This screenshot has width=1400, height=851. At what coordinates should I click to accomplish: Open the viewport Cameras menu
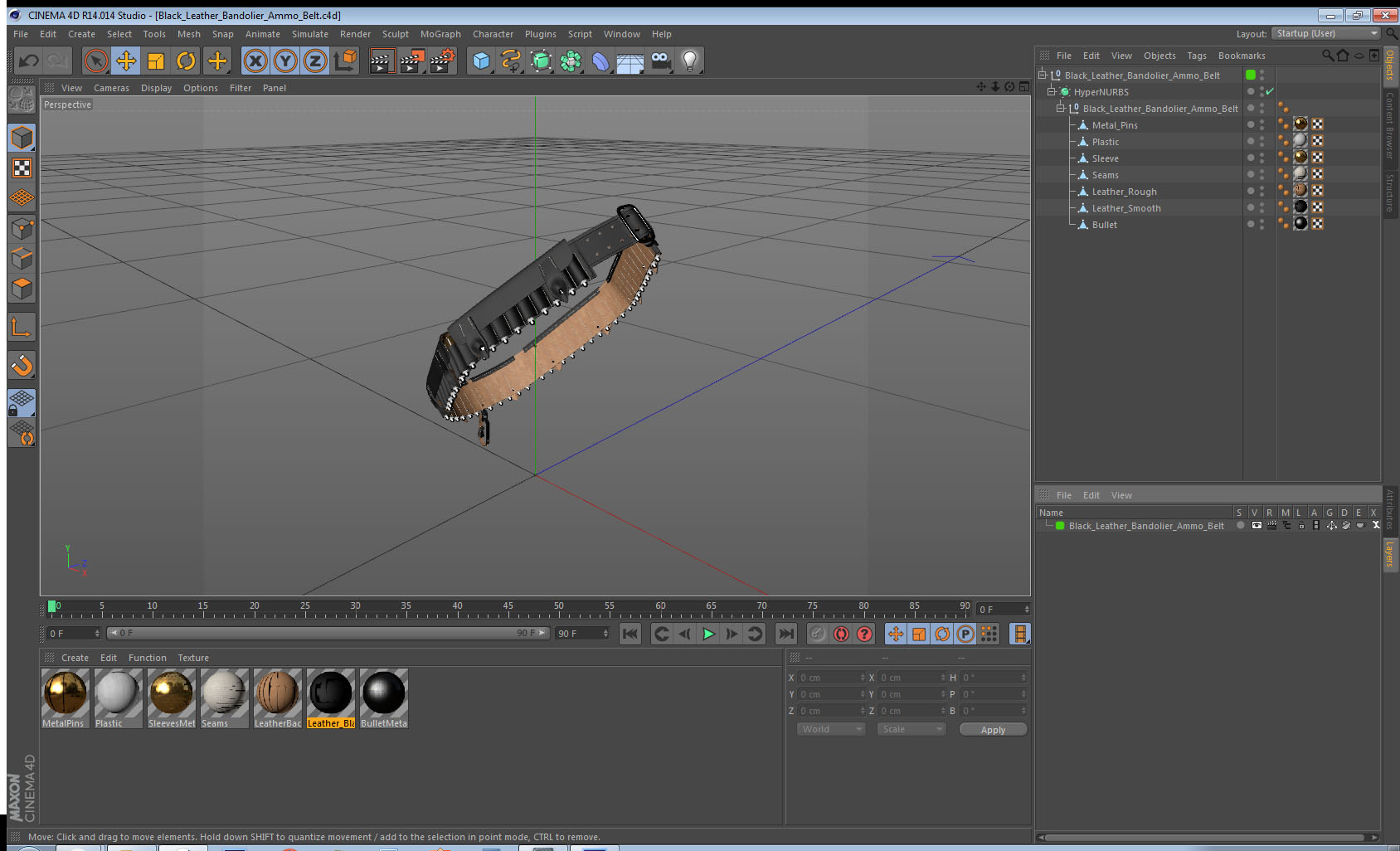click(111, 88)
